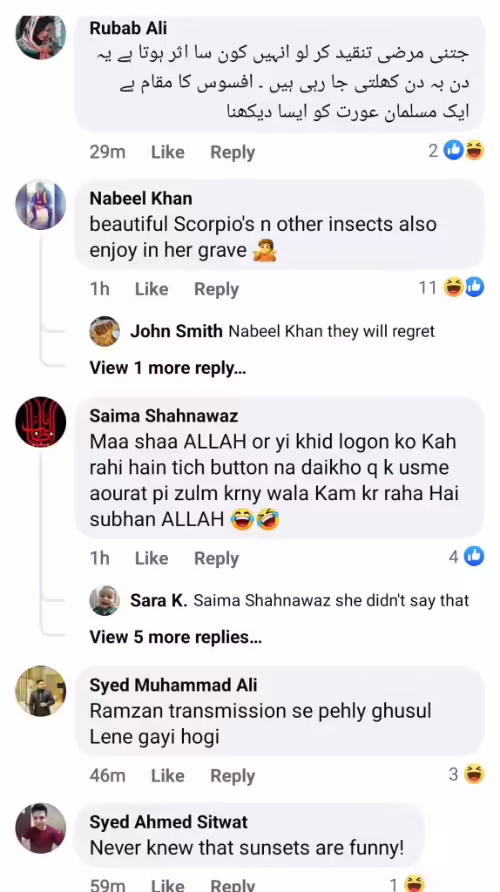Screen dimensions: 500x892
Task: View the 11 reactions on Nabeel Khan's comment
Action: pyautogui.click(x=452, y=288)
